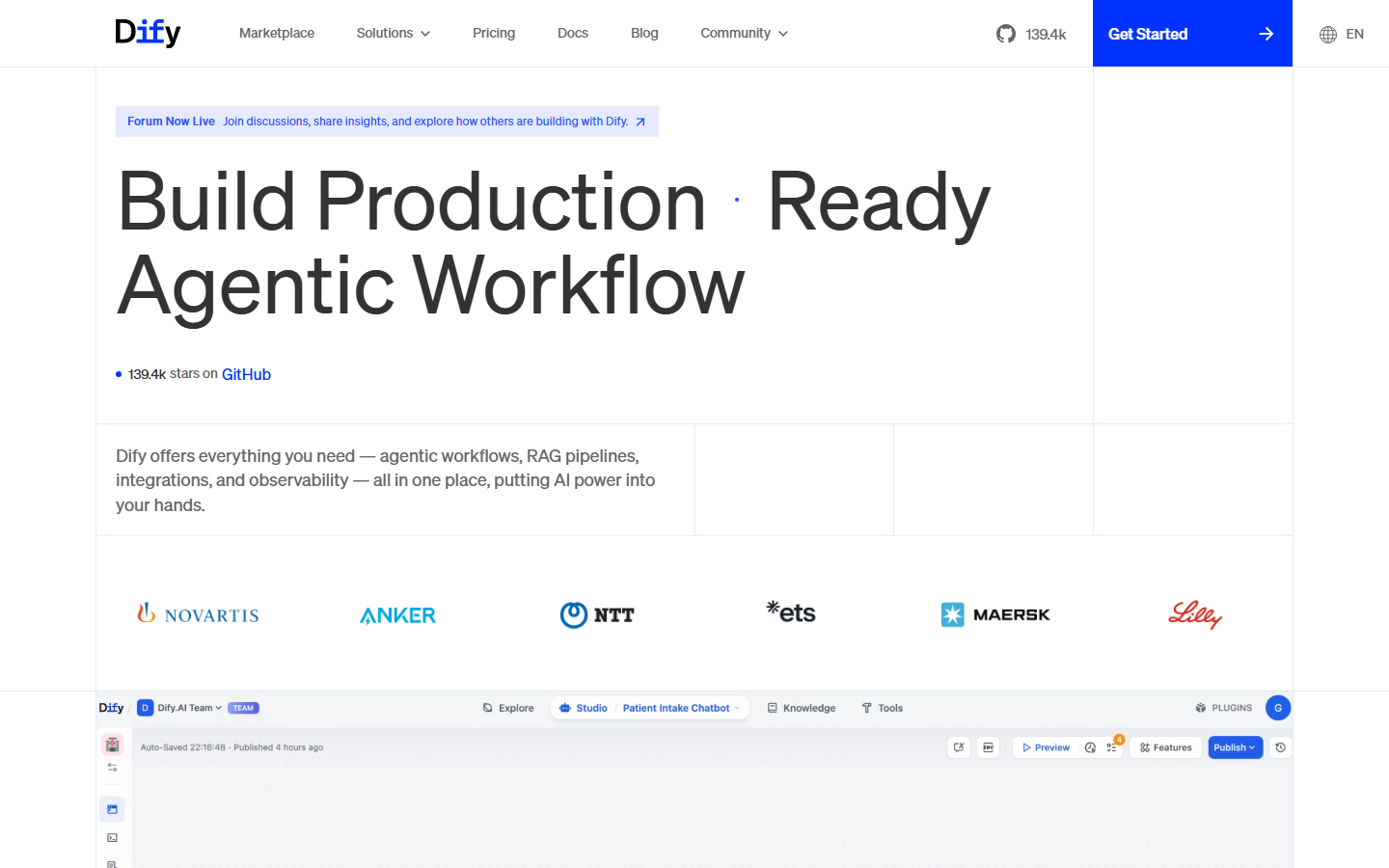
Task: Open the Docs page
Action: point(572,33)
